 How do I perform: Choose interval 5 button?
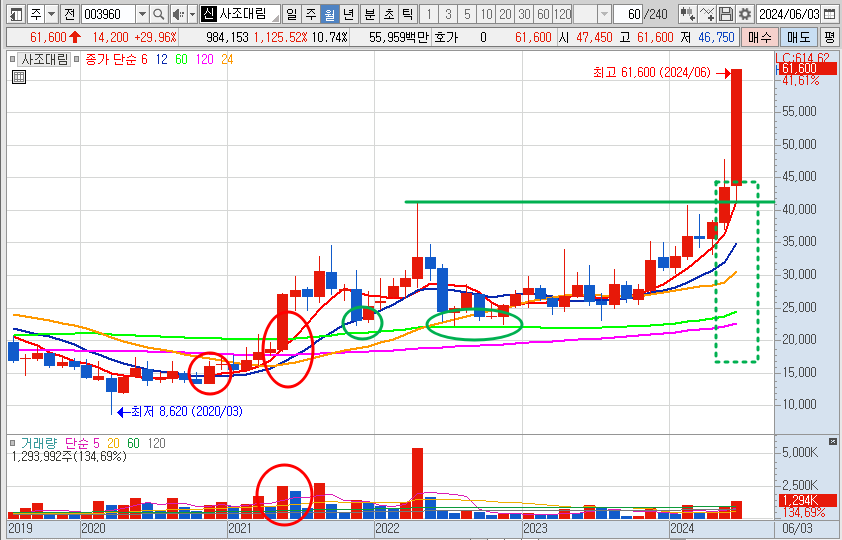tap(467, 14)
